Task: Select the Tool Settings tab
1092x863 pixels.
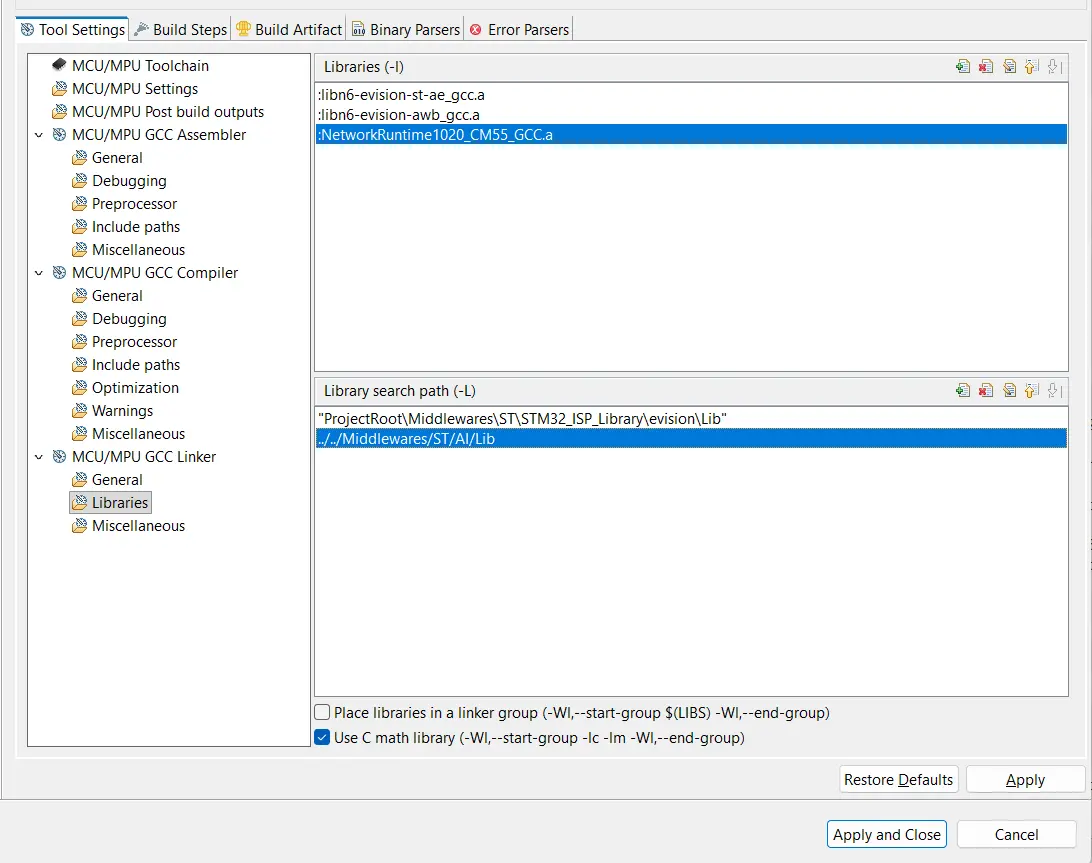Action: tap(72, 29)
